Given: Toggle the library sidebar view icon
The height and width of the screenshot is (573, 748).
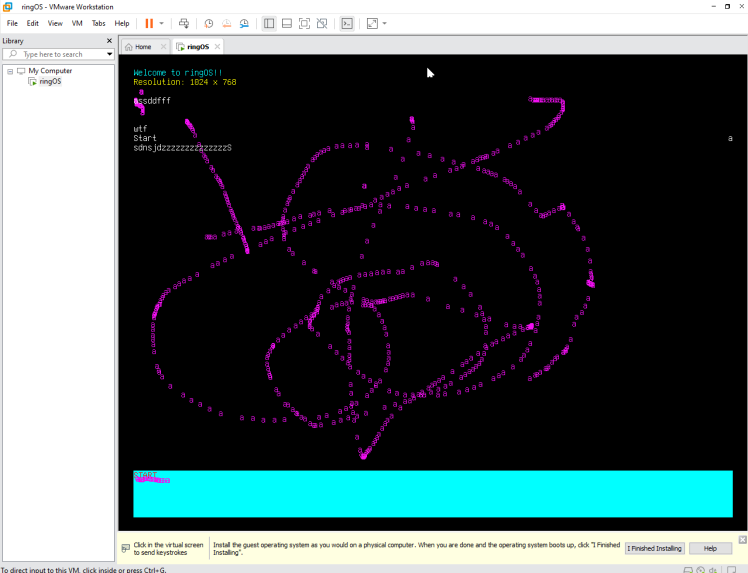Looking at the screenshot, I should click(x=269, y=23).
